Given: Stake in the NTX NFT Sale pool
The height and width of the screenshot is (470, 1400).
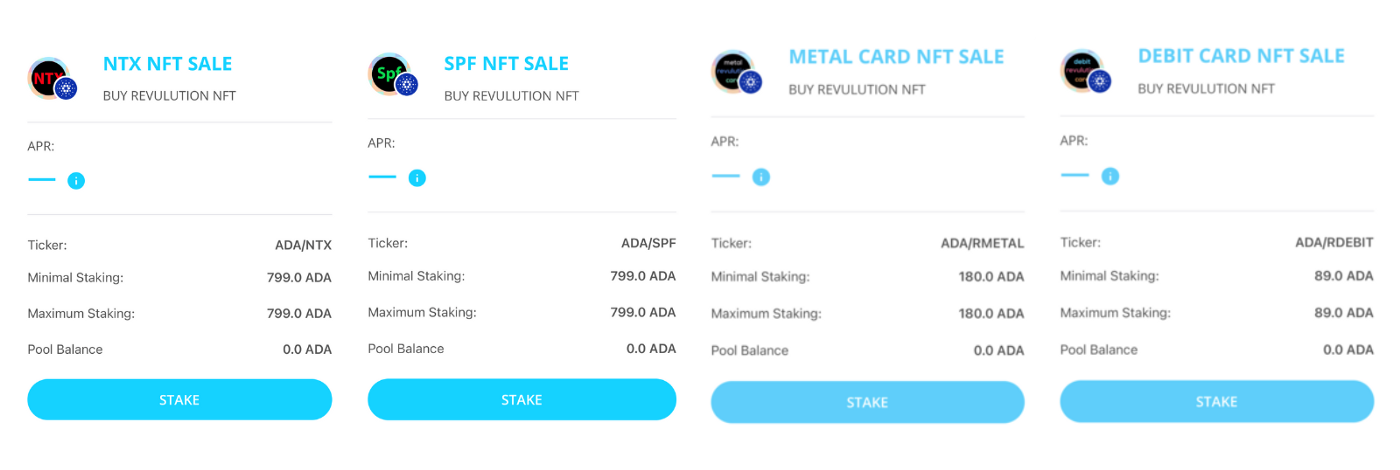Looking at the screenshot, I should [x=180, y=399].
